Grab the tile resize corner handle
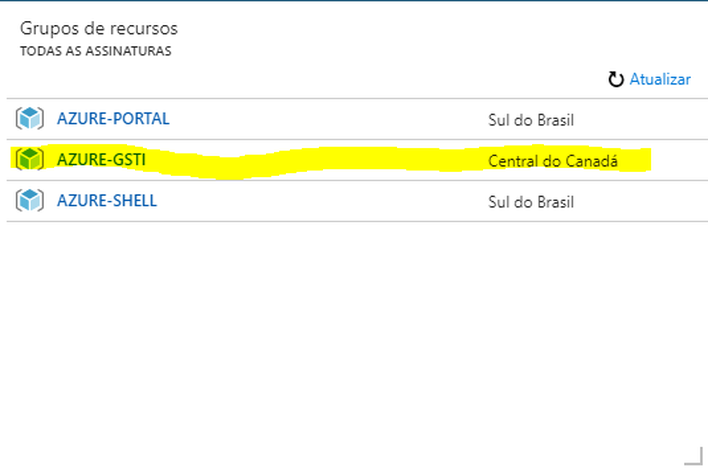The height and width of the screenshot is (468, 708). pyautogui.click(x=694, y=456)
